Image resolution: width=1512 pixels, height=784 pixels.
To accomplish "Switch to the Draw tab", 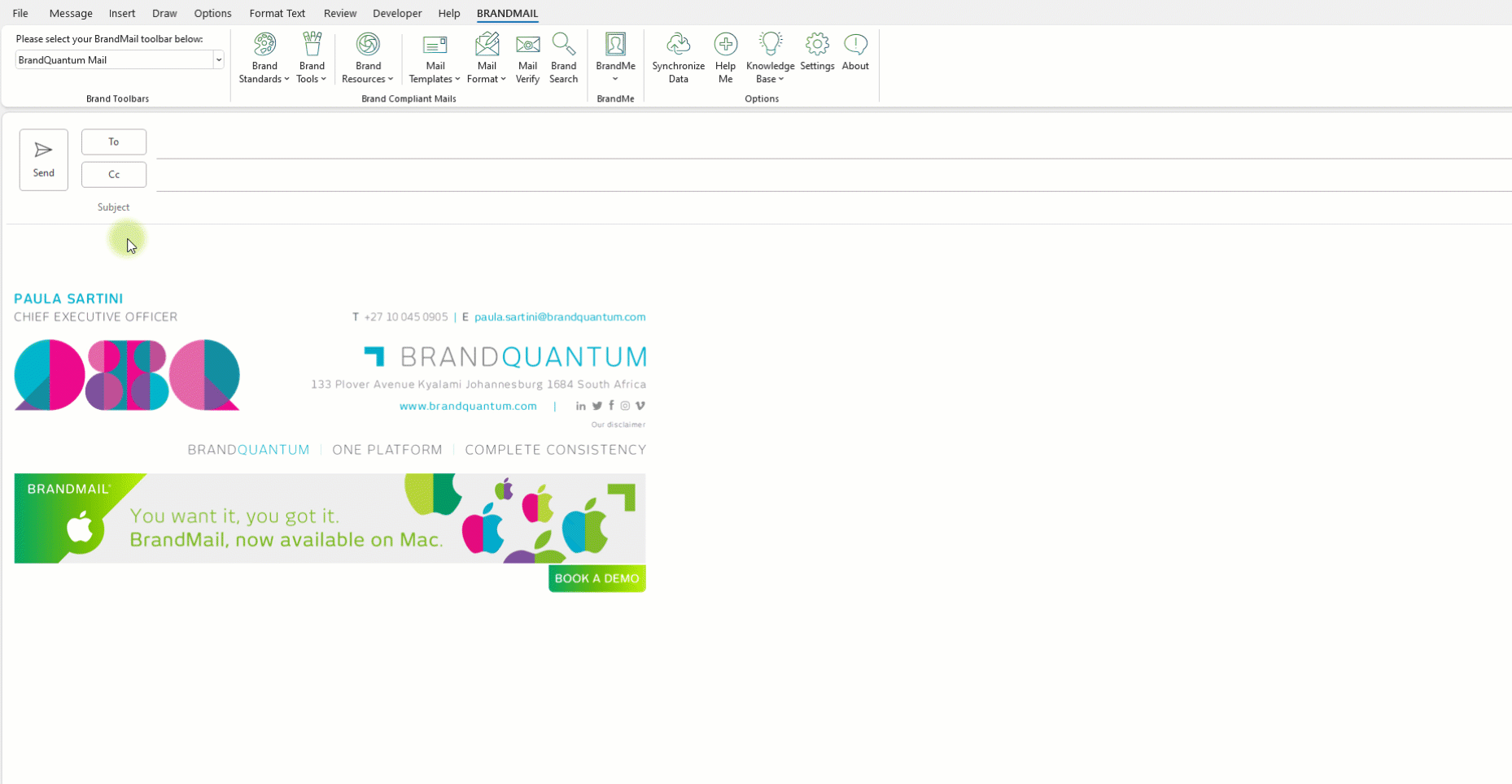I will [x=164, y=13].
